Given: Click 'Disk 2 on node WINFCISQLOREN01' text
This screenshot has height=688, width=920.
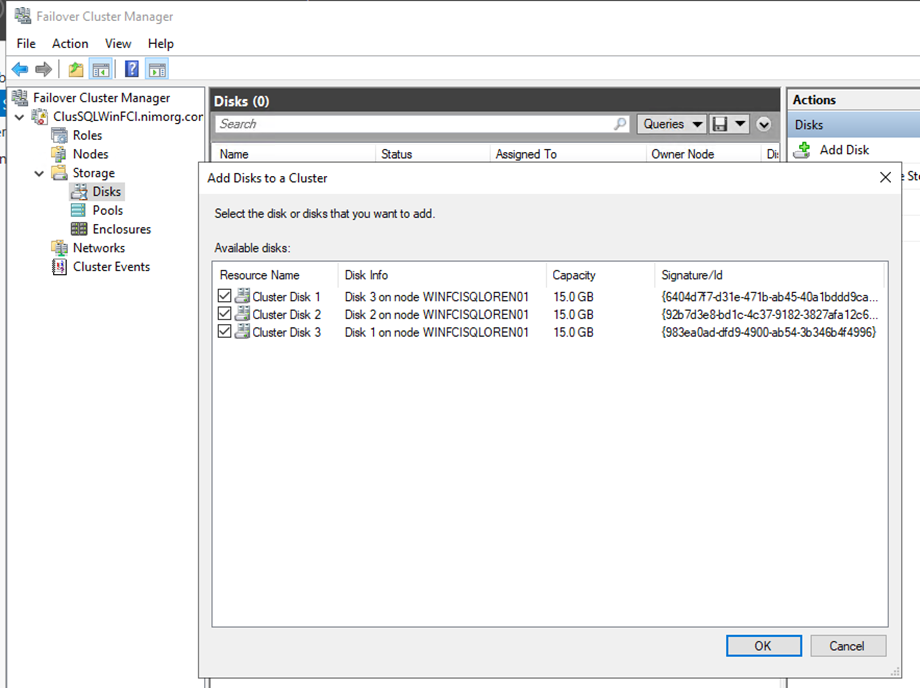Looking at the screenshot, I should pos(437,314).
